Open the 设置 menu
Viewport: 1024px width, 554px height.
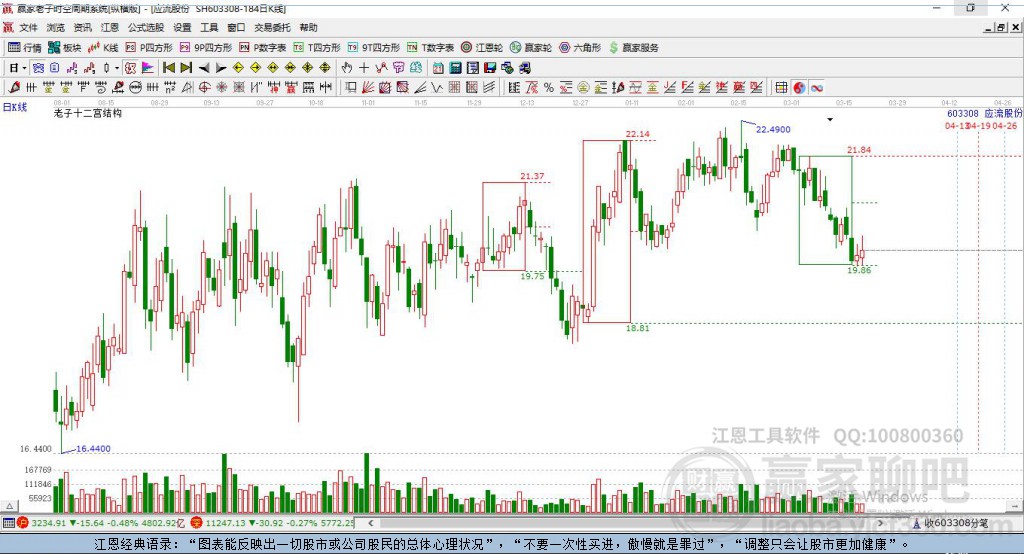[182, 27]
